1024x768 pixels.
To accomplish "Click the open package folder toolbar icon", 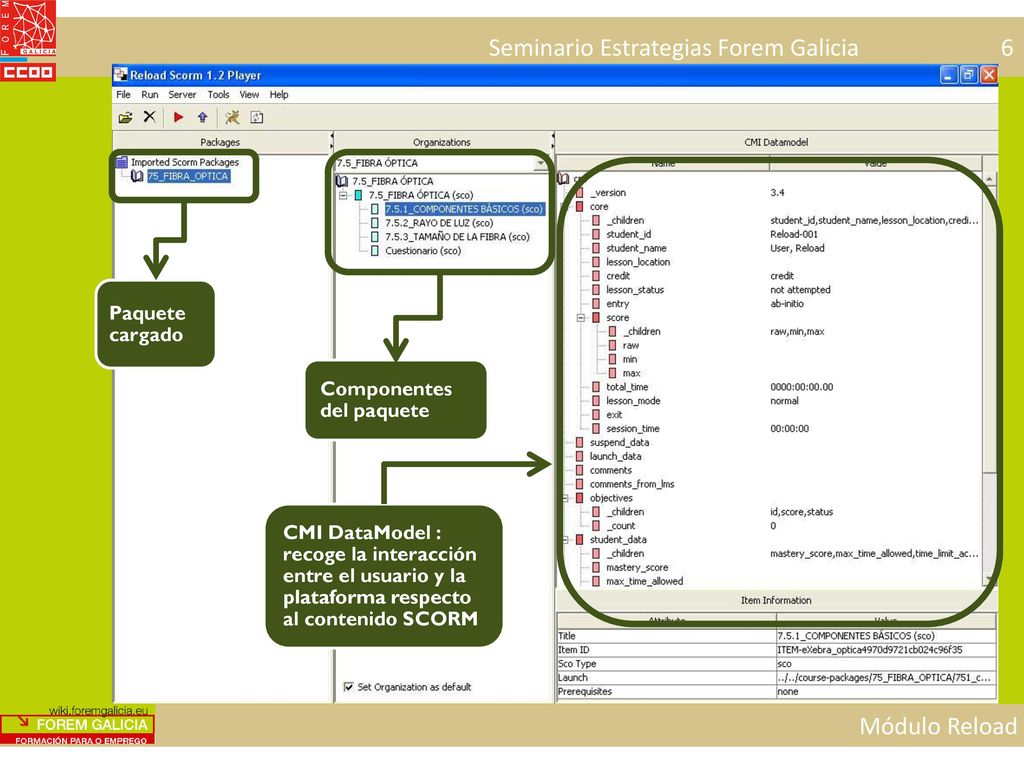I will (125, 118).
